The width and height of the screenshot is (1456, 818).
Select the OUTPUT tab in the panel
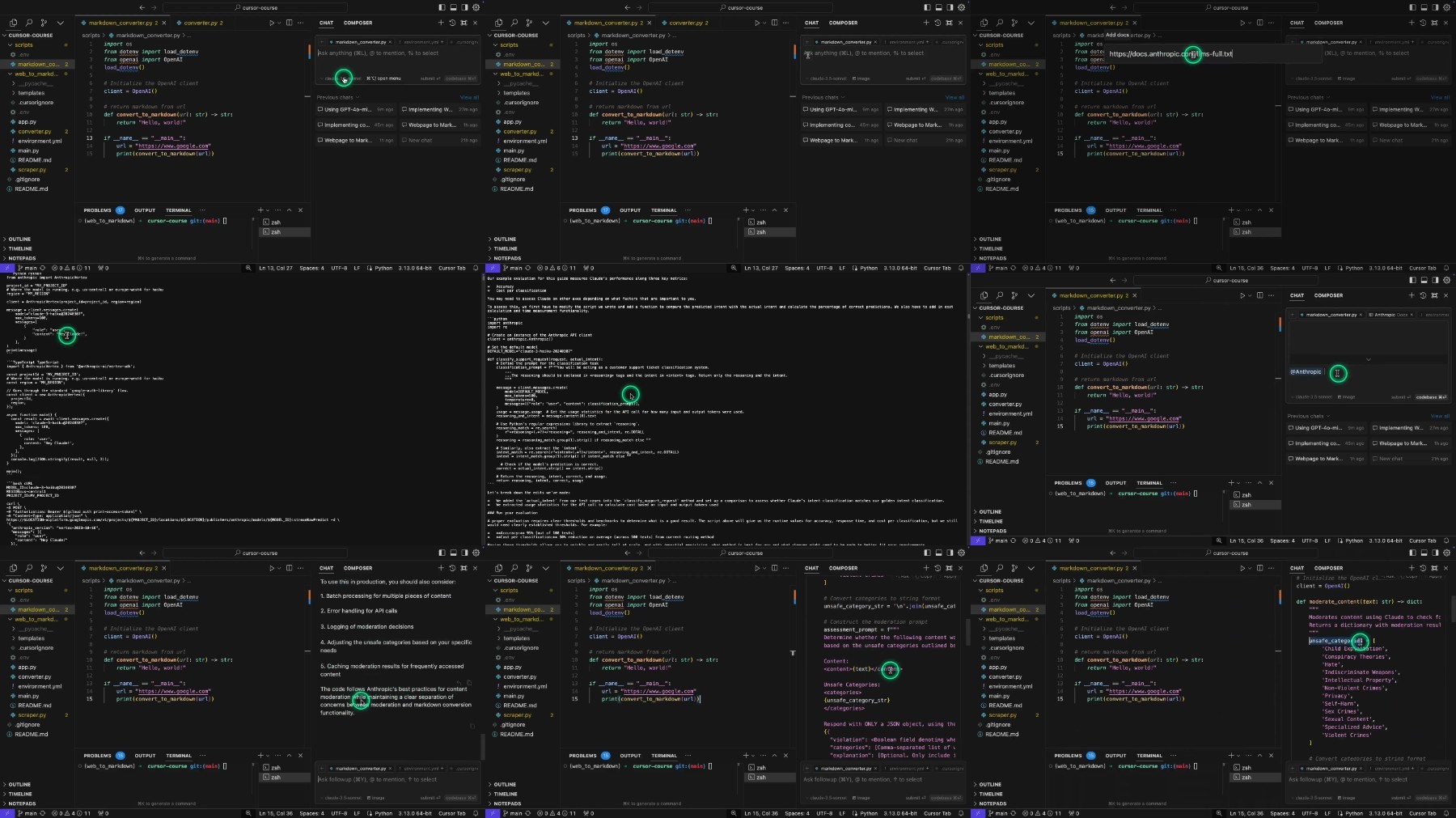coord(145,210)
